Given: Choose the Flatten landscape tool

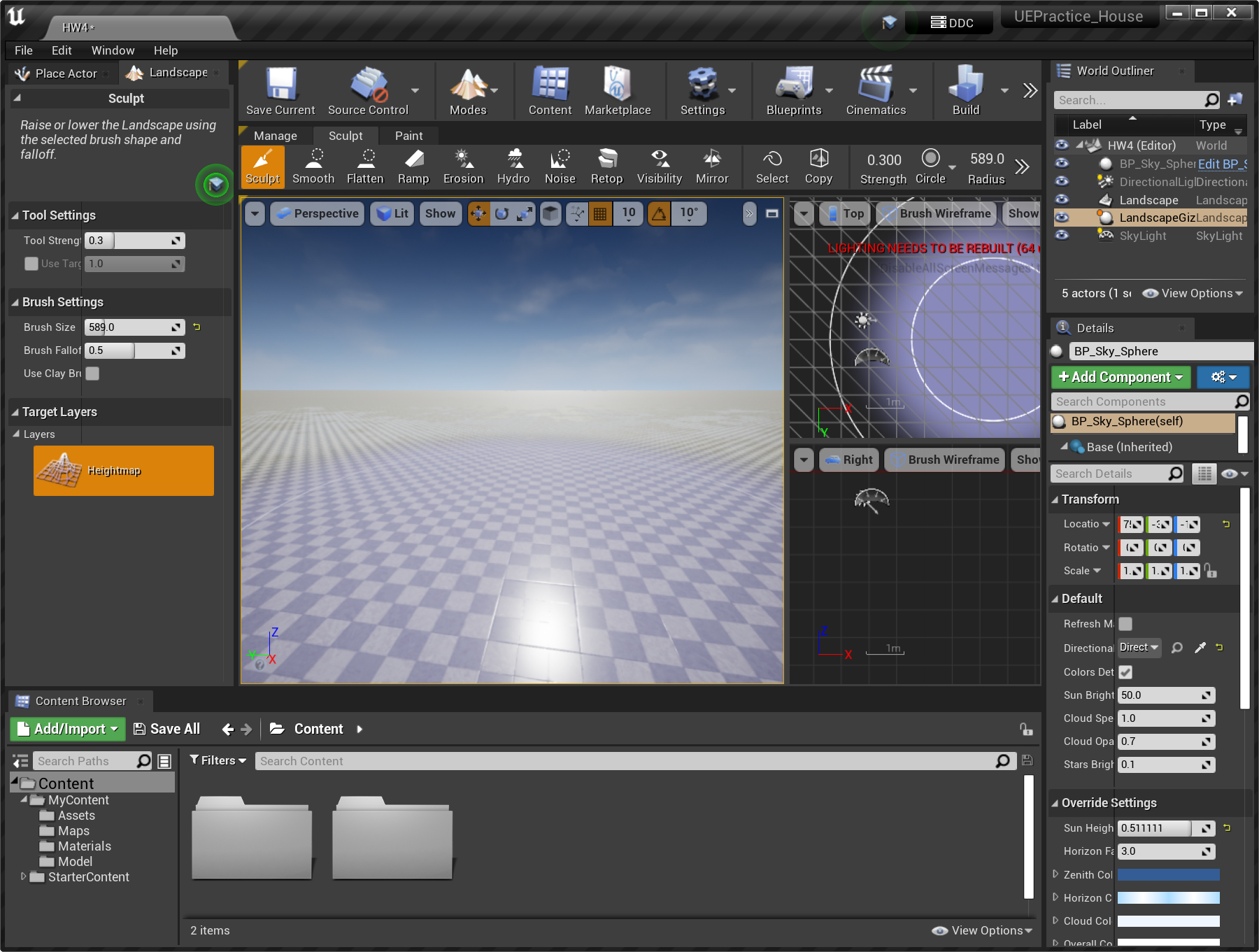Looking at the screenshot, I should (365, 167).
